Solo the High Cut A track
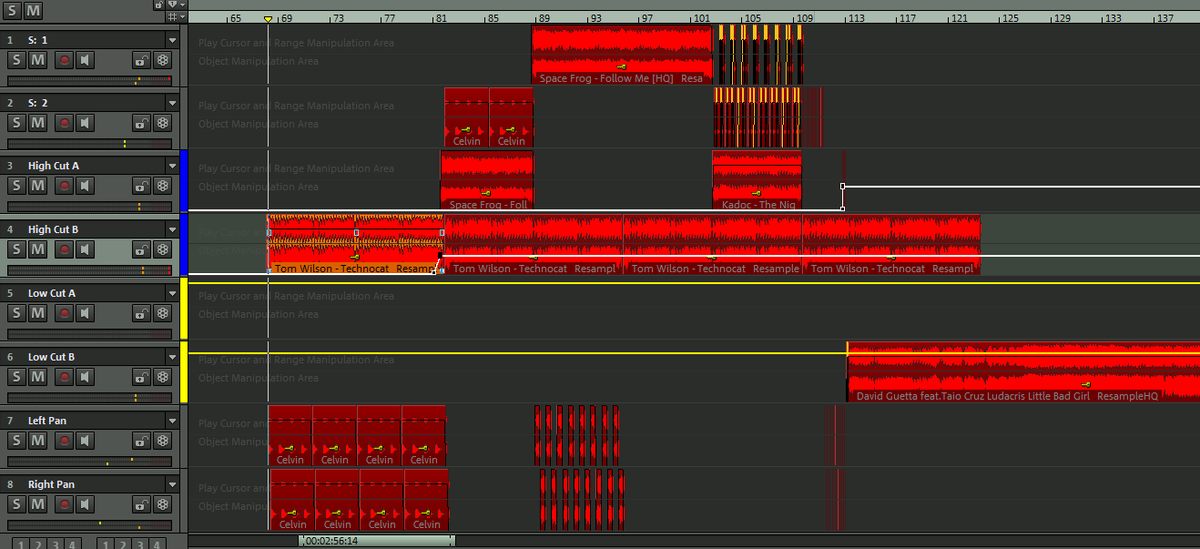This screenshot has height=549, width=1200. 17,186
